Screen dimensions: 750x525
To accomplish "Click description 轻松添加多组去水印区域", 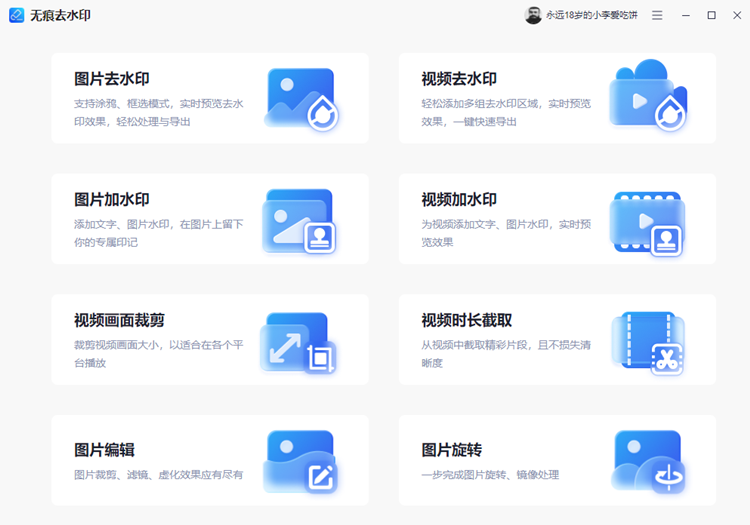I will [479, 104].
